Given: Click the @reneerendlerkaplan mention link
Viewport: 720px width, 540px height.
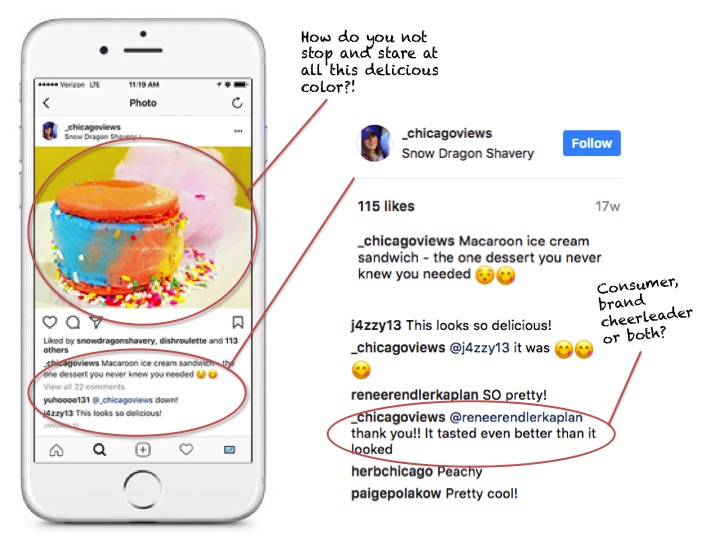Looking at the screenshot, I should point(516,417).
